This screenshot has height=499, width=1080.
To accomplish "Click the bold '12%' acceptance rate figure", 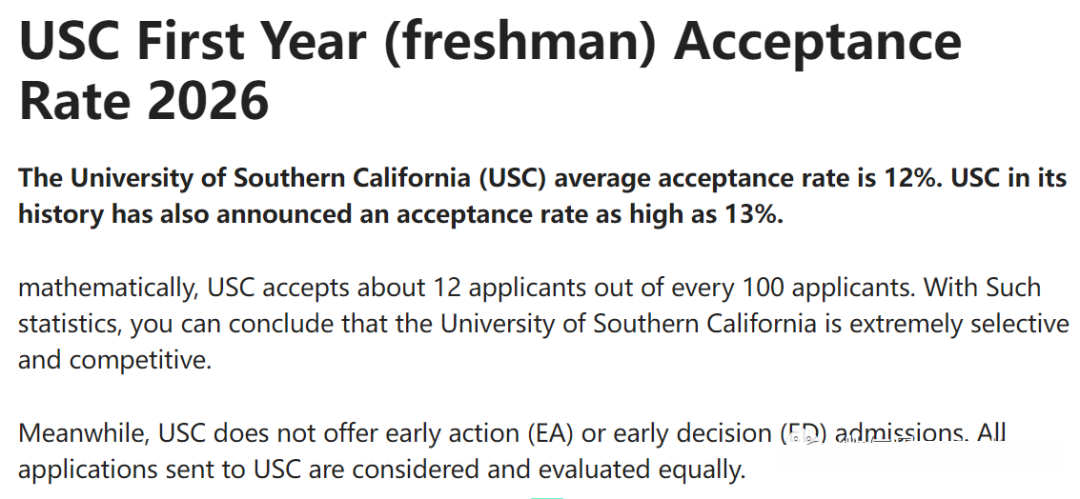I will (914, 178).
